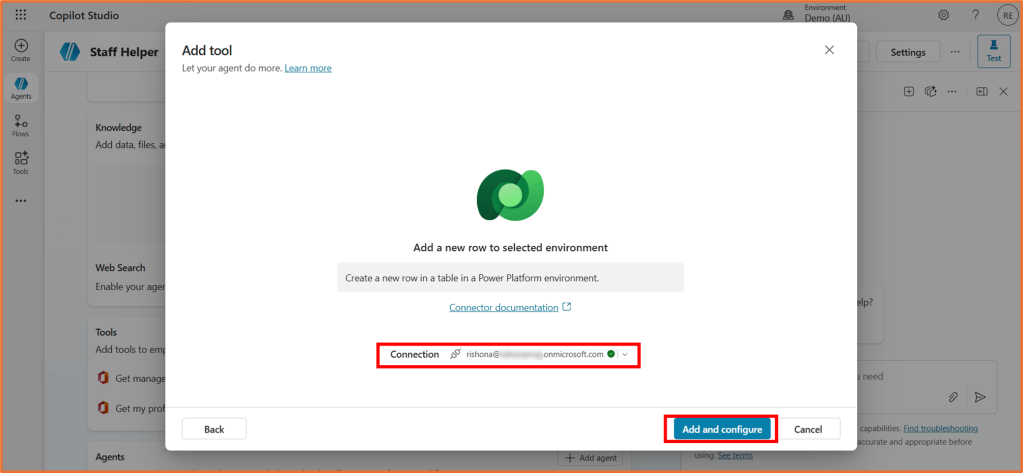
Task: Click the Office icon beside Get my profile tool
Action: click(x=102, y=408)
